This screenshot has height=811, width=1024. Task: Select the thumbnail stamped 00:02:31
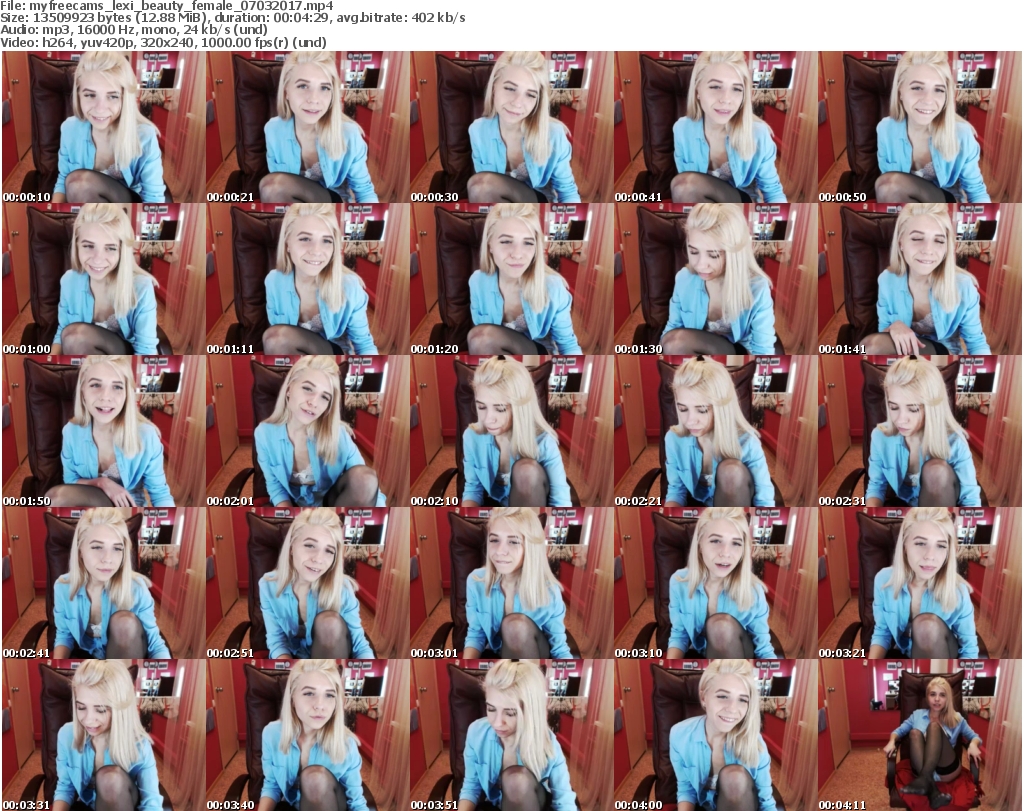pos(920,431)
